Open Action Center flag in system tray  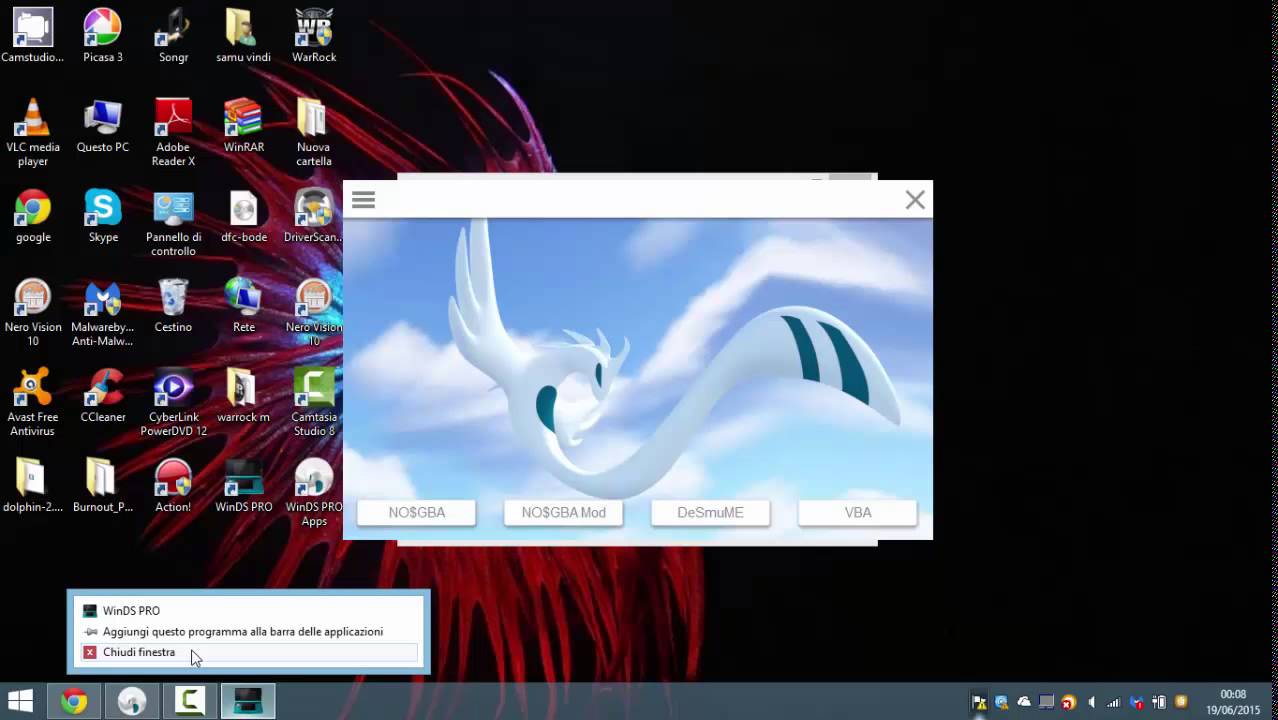(x=979, y=702)
